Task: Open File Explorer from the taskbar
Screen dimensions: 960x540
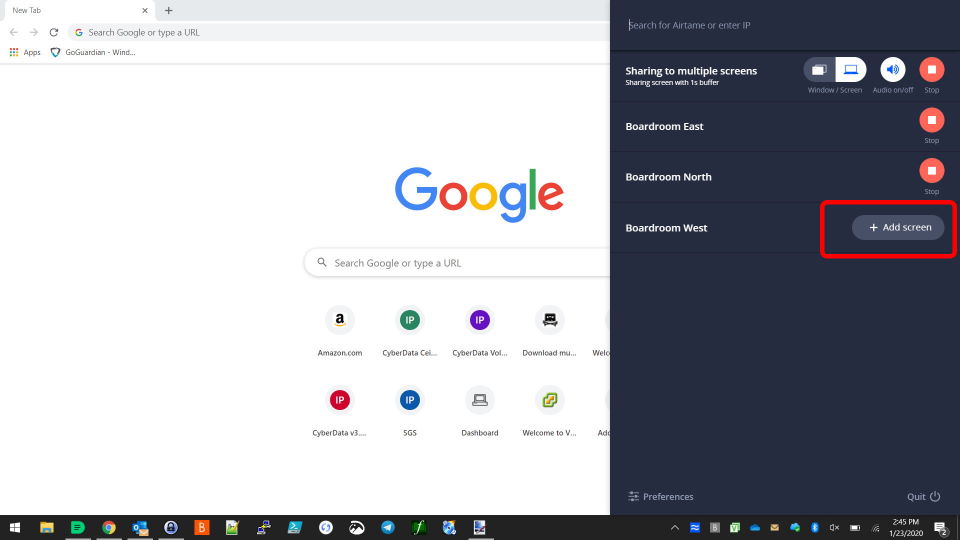Action: click(x=47, y=528)
